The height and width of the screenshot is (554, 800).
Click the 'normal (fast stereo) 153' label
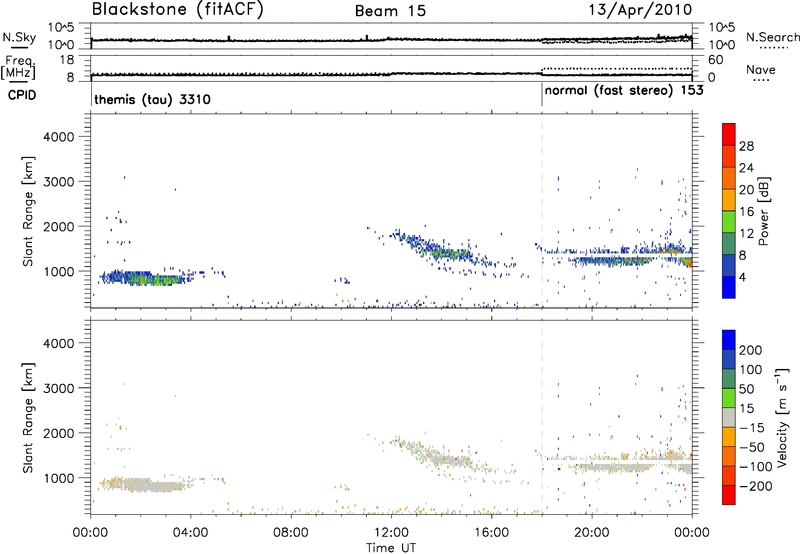(x=624, y=91)
